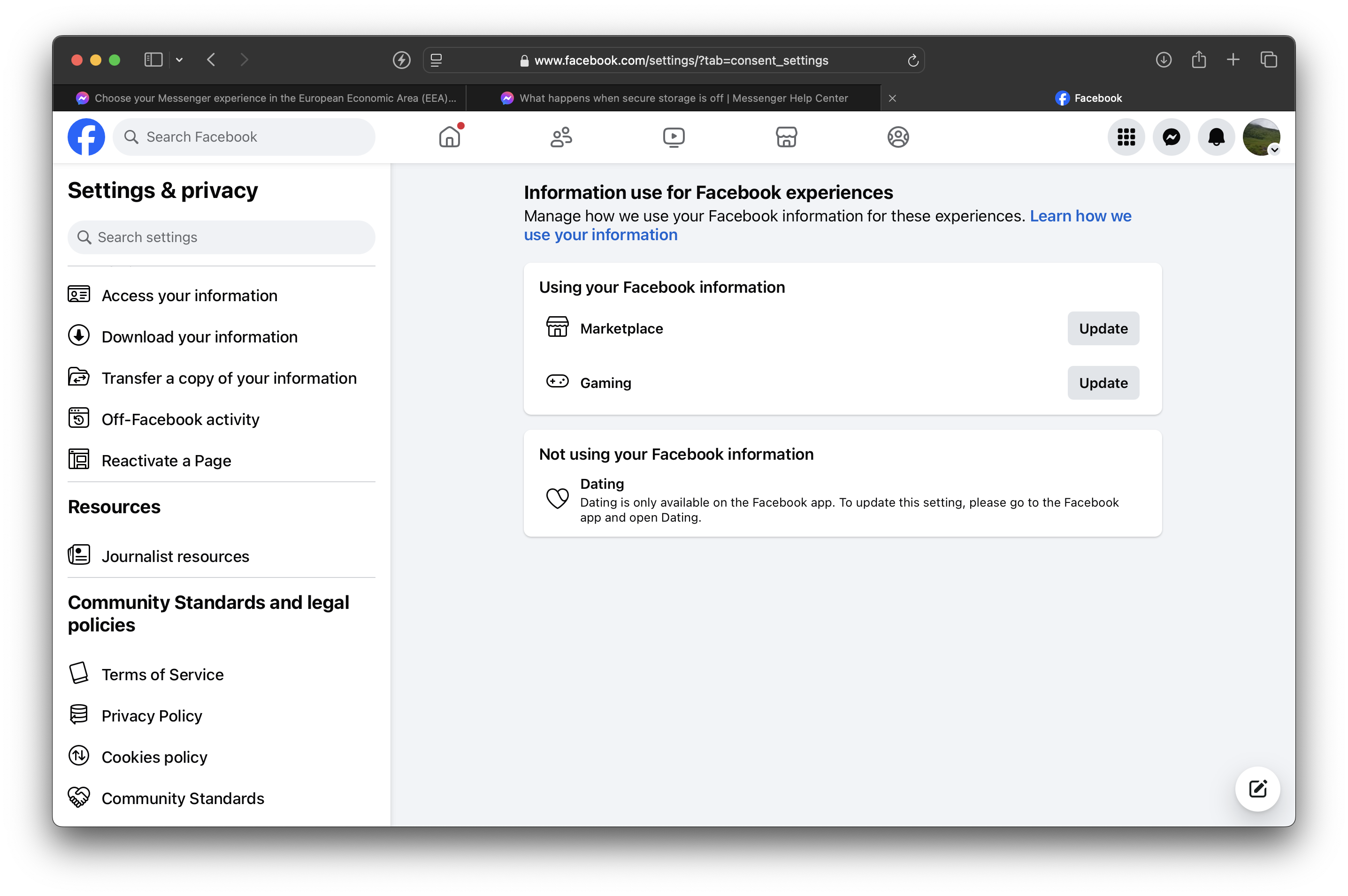Open a new Safari tab
The width and height of the screenshot is (1348, 896).
click(1233, 60)
